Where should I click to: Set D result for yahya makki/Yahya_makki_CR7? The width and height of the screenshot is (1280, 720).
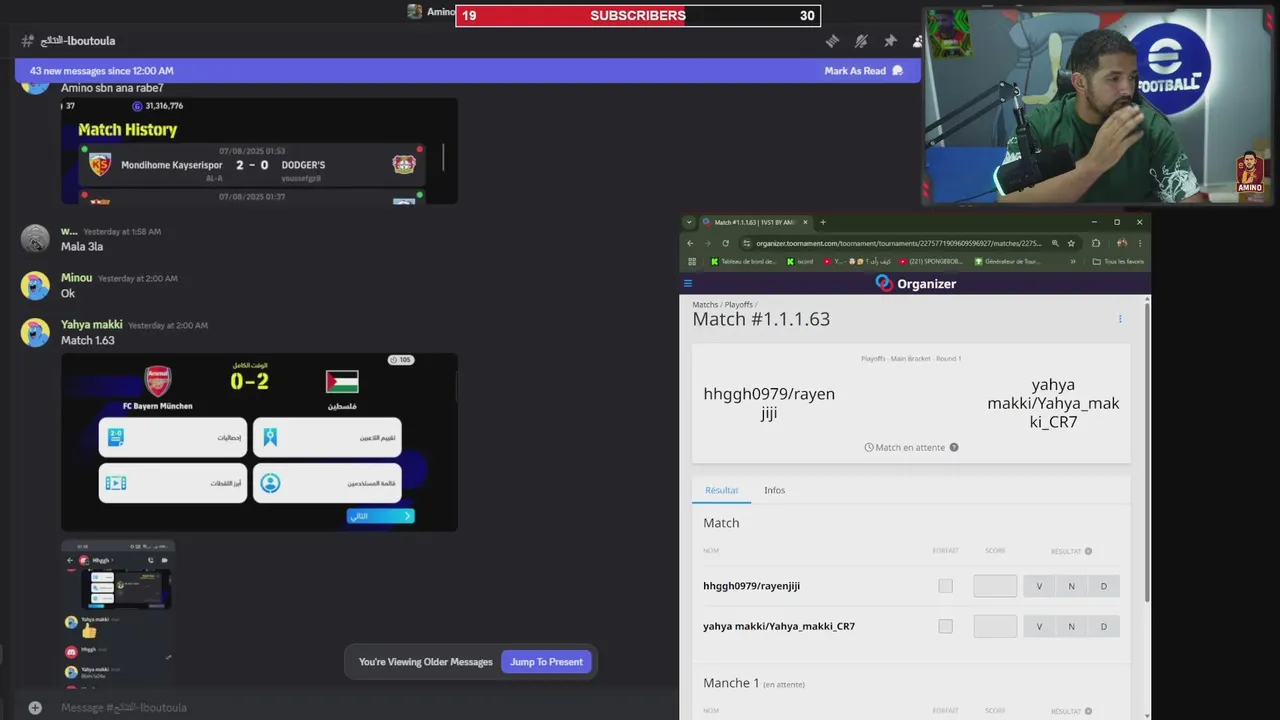point(1104,626)
